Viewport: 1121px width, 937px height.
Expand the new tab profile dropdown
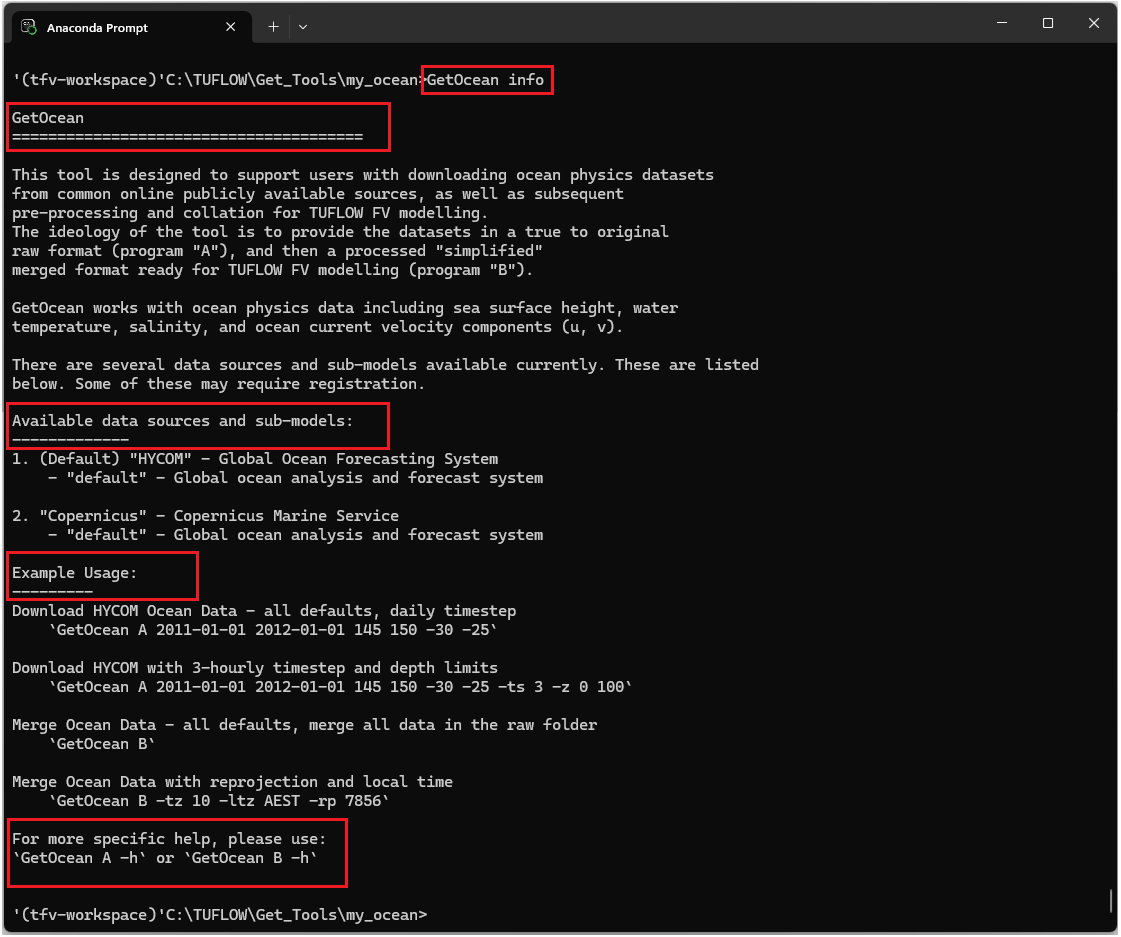303,27
